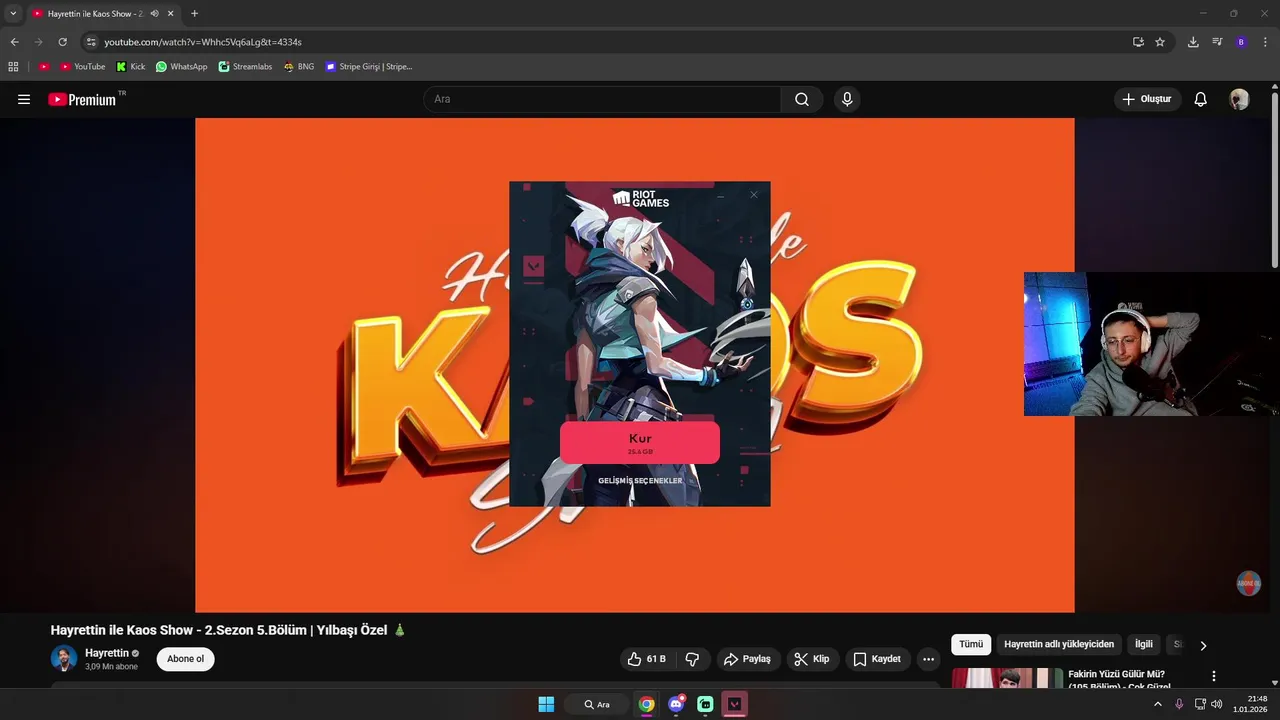Open Windows taskbar search Ara box
1280x720 pixels.
pyautogui.click(x=597, y=704)
